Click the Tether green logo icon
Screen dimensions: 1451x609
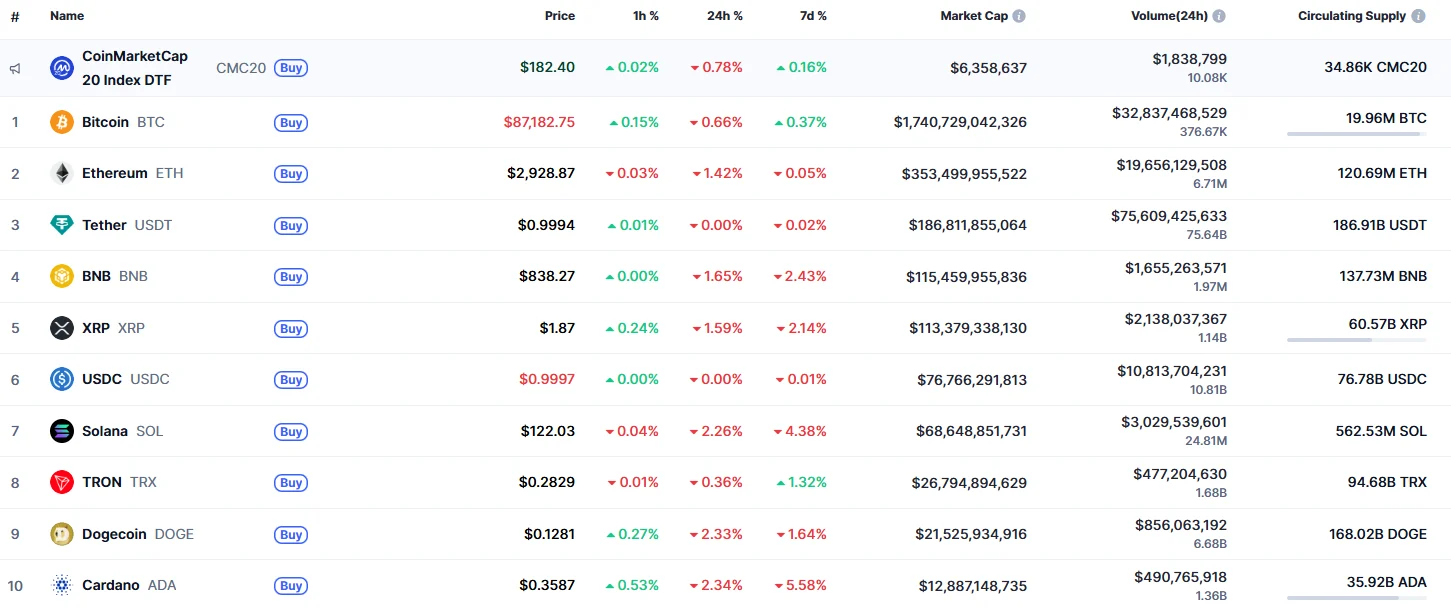62,225
